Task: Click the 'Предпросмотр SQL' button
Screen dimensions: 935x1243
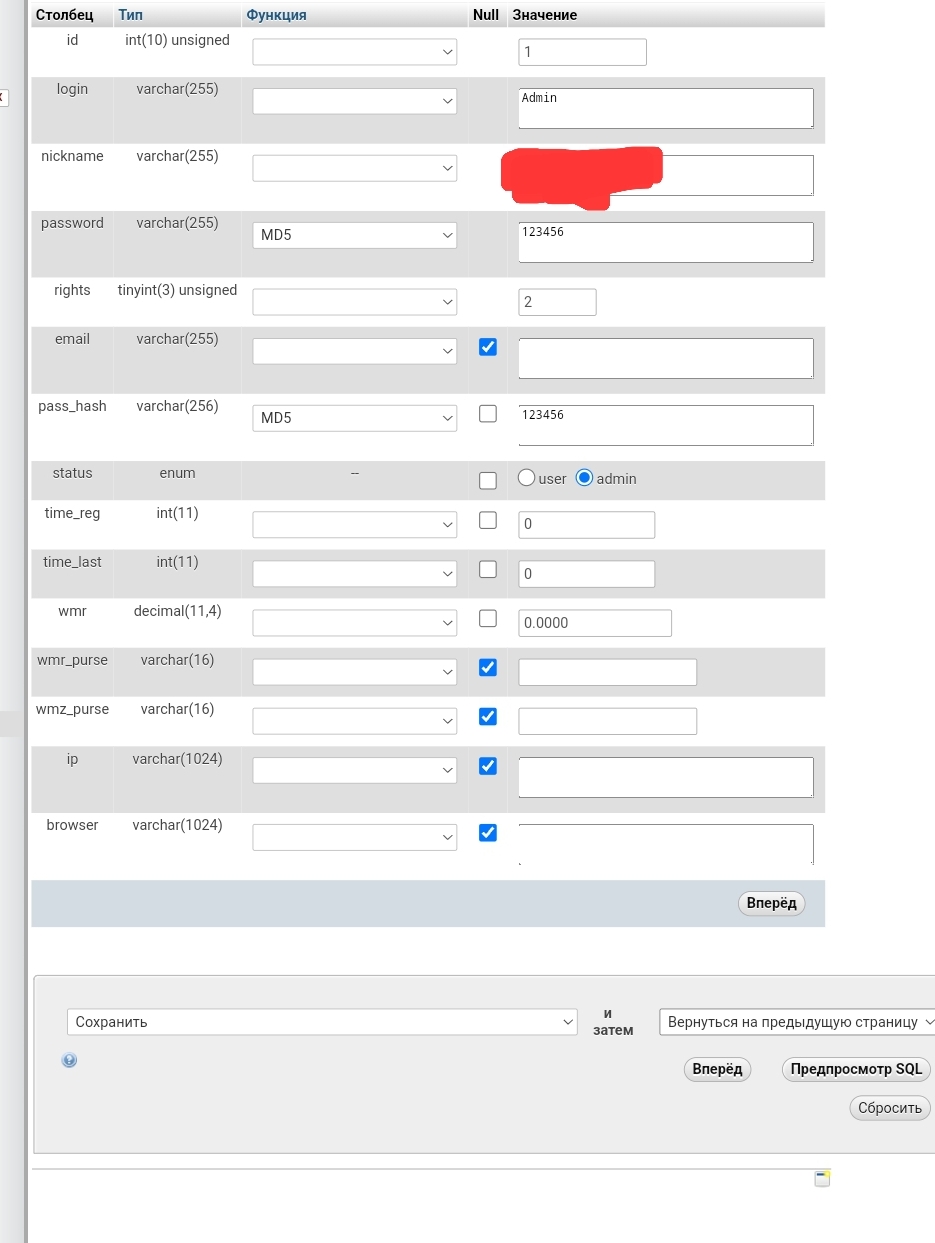Action: click(x=855, y=1069)
